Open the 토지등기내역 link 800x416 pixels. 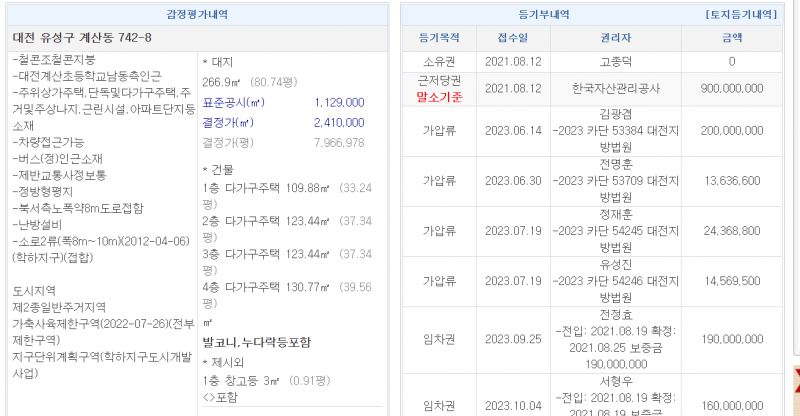click(741, 15)
